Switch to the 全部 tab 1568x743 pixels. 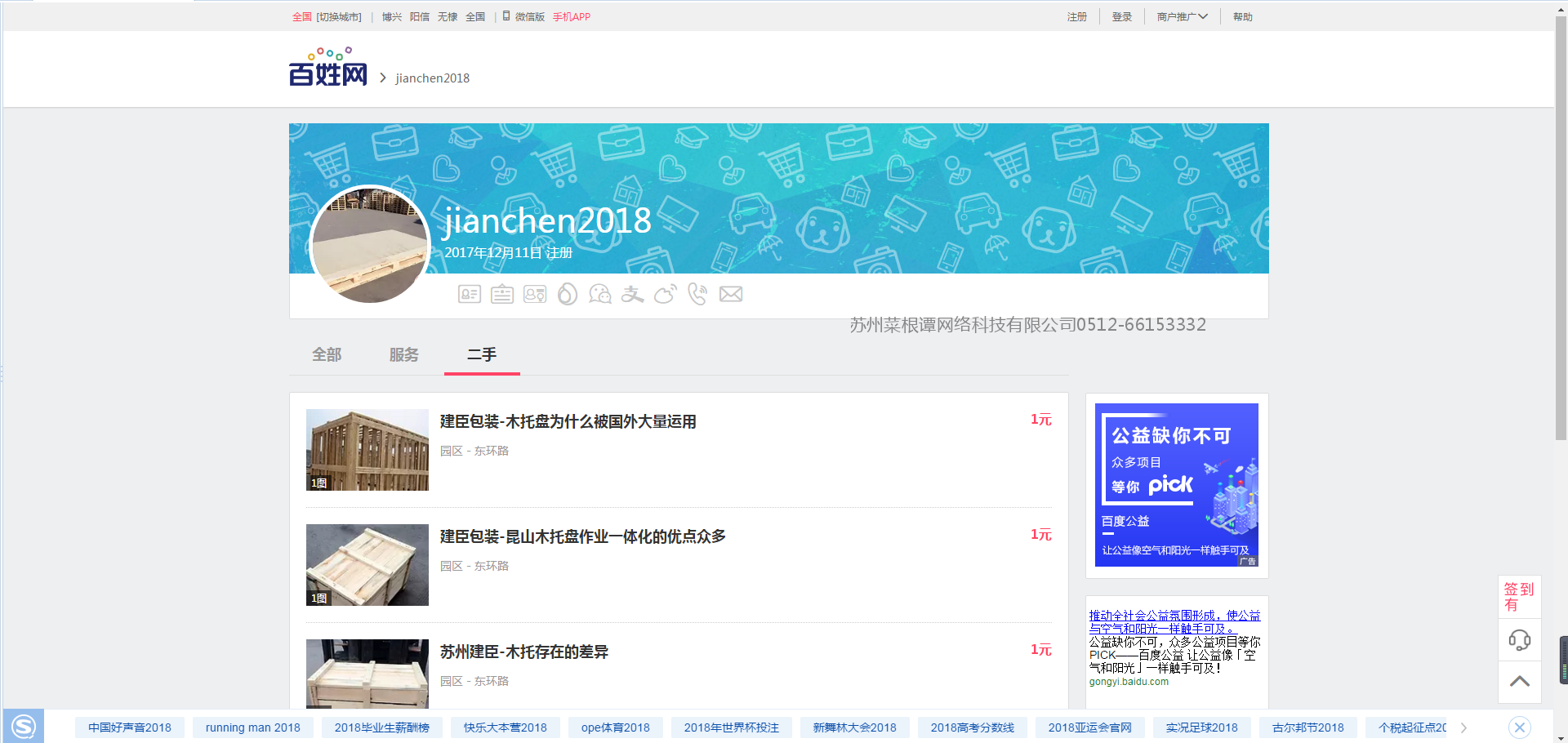coord(327,354)
